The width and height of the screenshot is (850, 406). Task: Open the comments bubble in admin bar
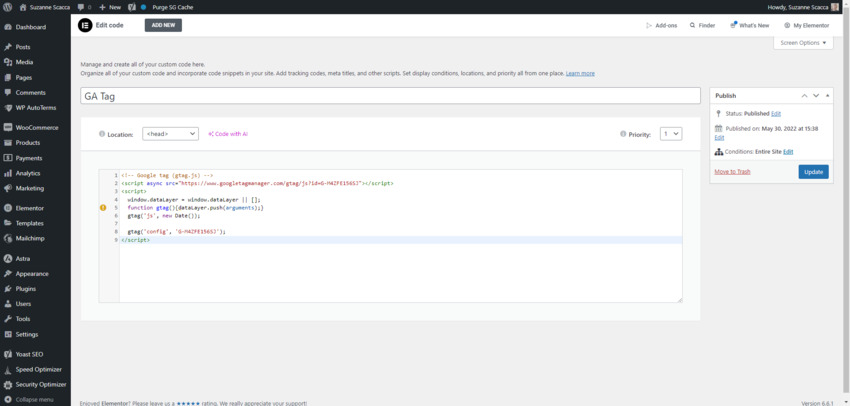pos(84,8)
